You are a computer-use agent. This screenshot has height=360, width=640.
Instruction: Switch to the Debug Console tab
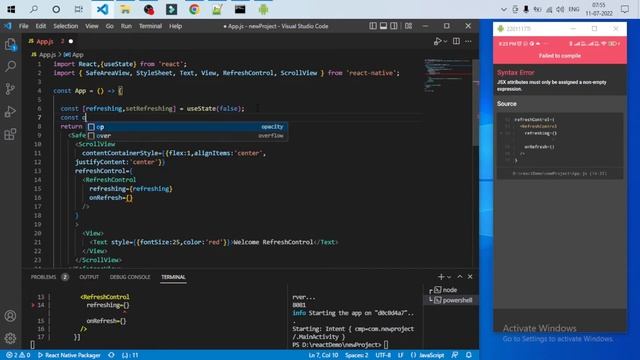point(130,277)
